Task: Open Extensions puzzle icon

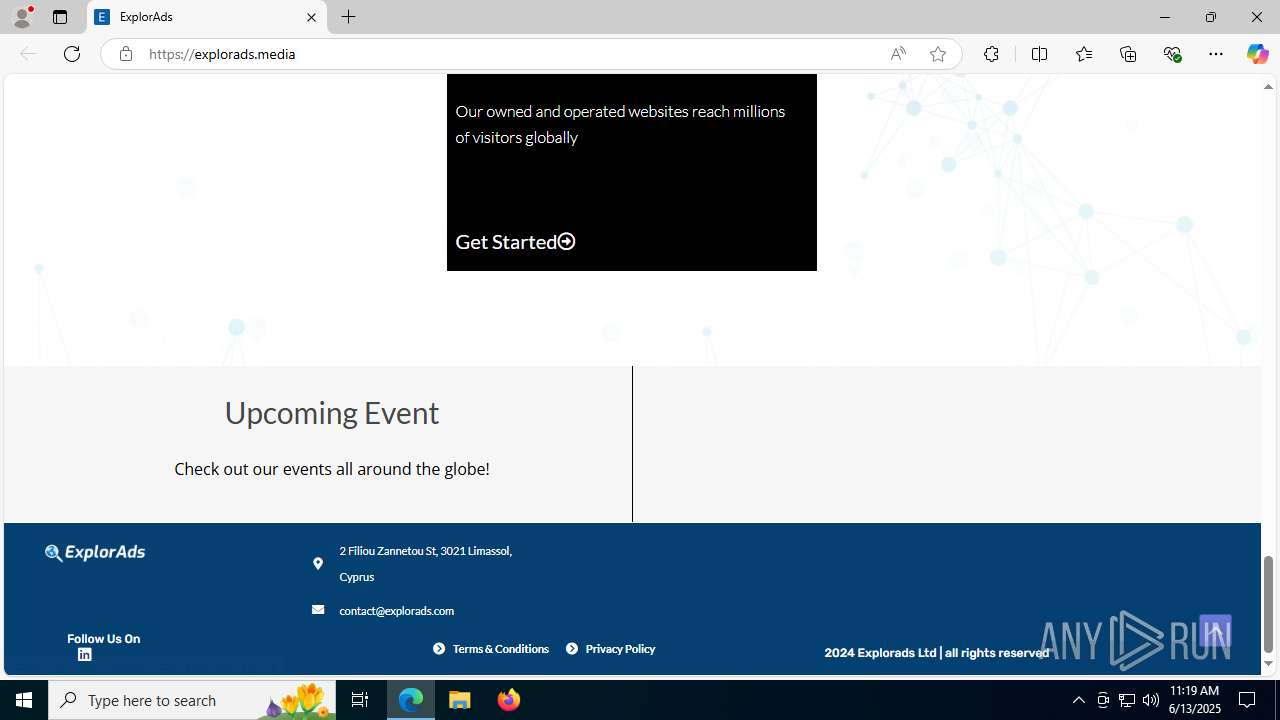Action: click(991, 54)
